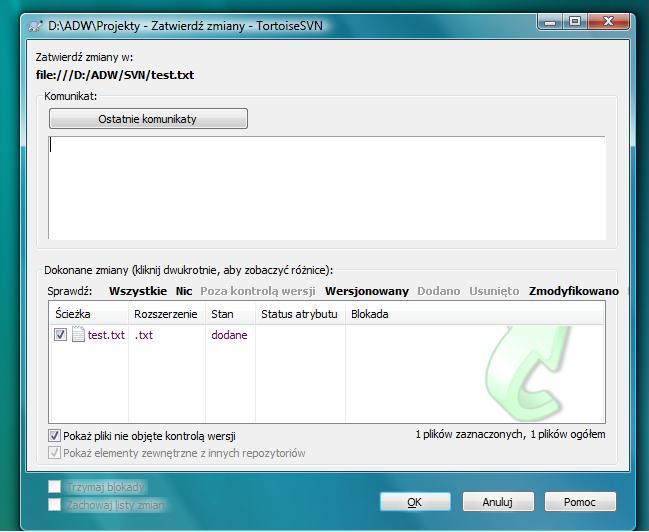Sort by the Stan column header

pyautogui.click(x=230, y=314)
